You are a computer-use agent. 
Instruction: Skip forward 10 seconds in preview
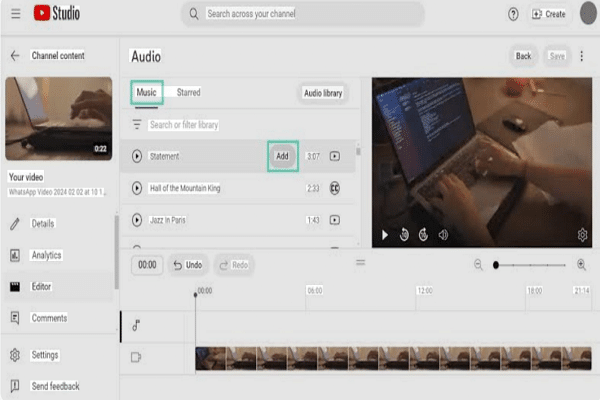coord(423,235)
